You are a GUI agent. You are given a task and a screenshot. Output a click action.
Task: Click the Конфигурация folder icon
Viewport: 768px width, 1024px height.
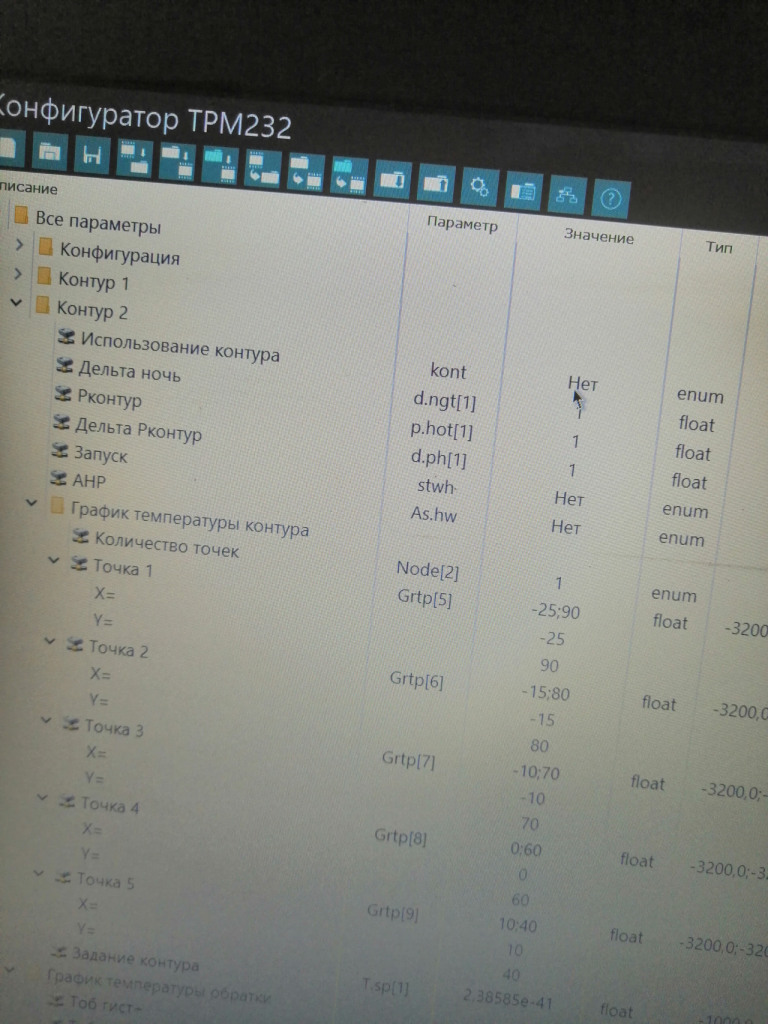(x=45, y=246)
